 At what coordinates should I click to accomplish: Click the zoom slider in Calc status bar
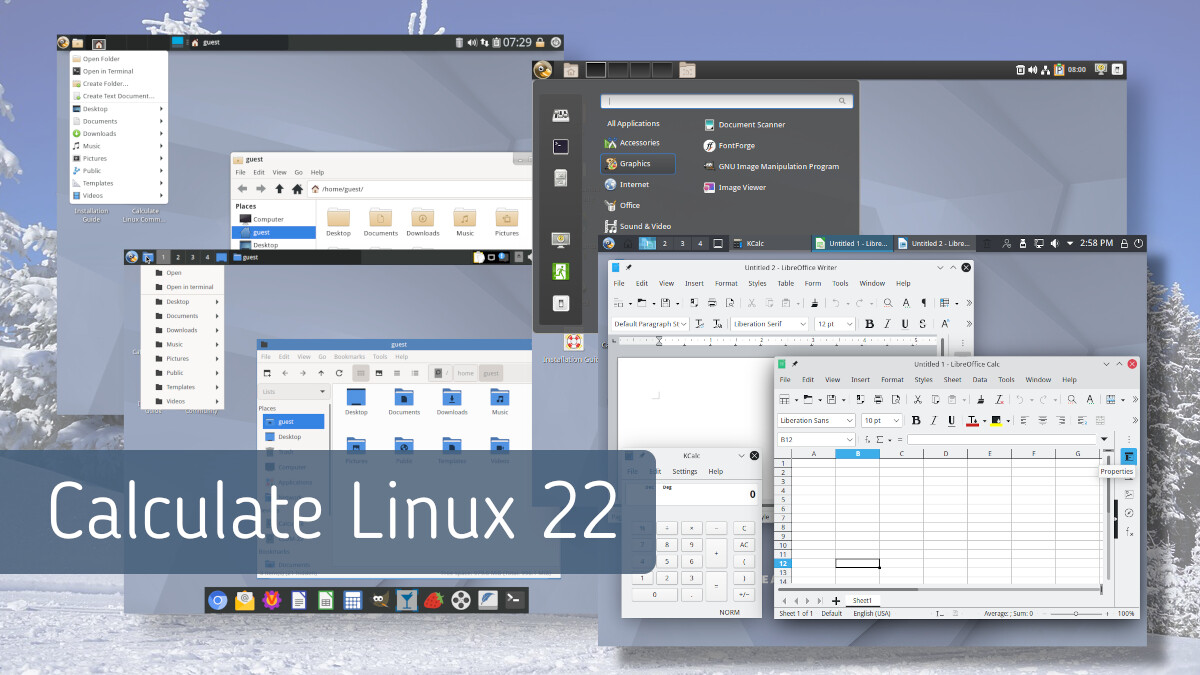(x=1076, y=613)
